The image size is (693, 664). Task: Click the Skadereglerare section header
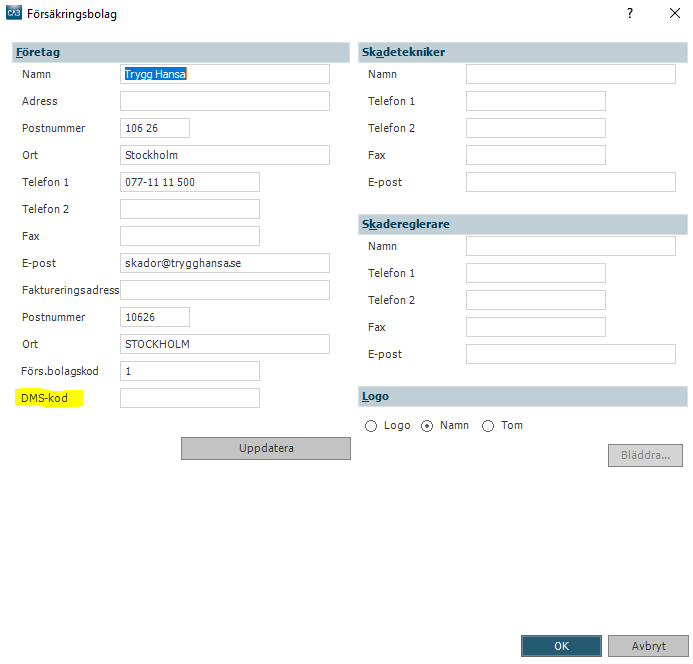523,224
